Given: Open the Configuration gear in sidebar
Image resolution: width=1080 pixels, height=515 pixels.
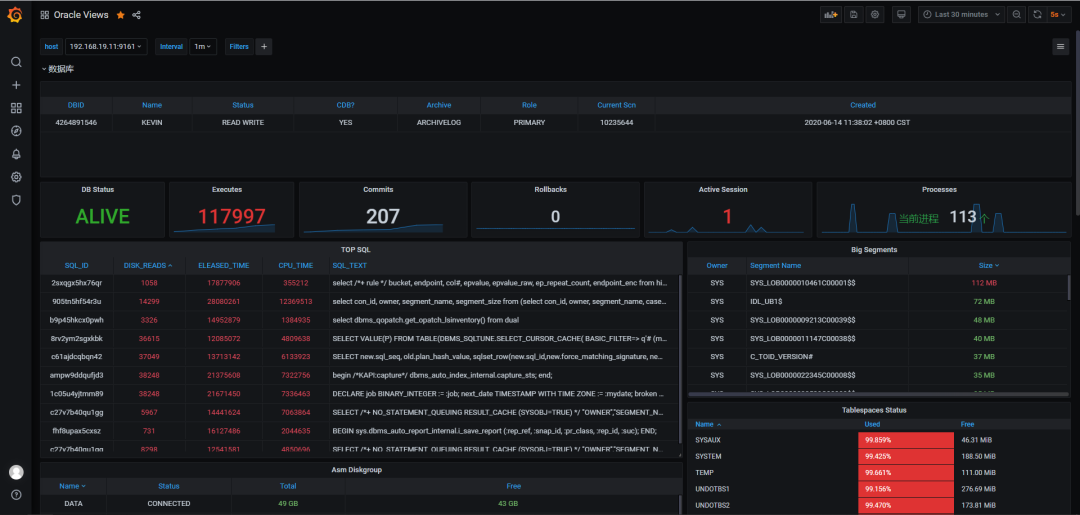Looking at the screenshot, I should point(16,177).
